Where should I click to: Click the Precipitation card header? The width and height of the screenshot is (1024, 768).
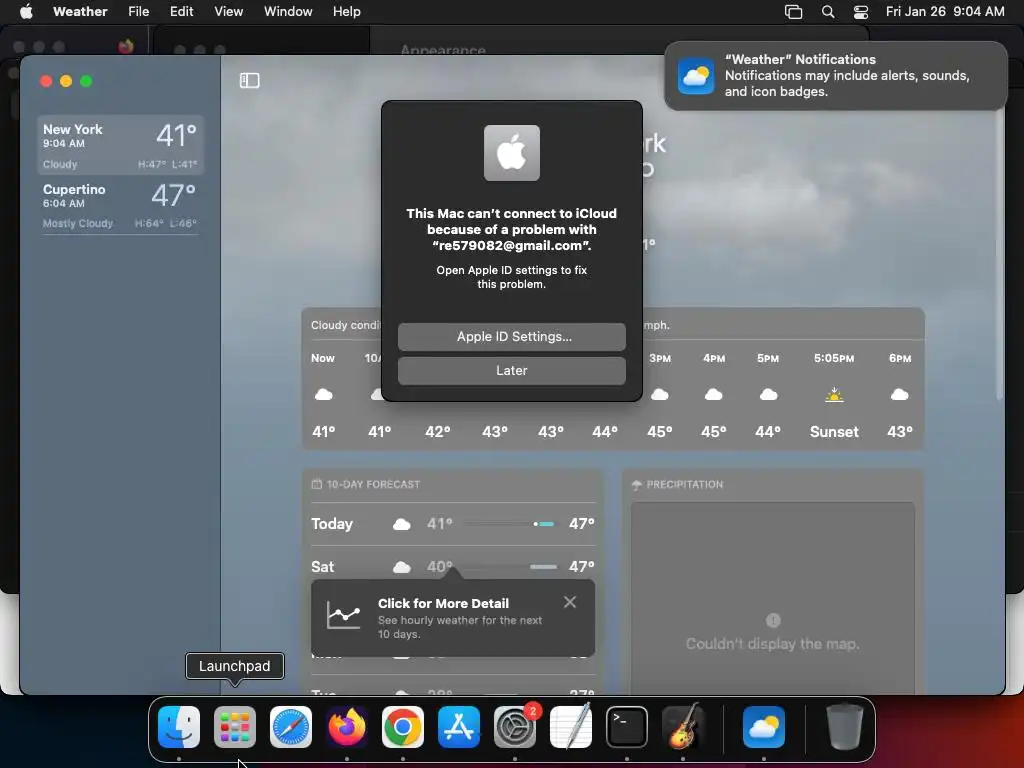pos(678,485)
